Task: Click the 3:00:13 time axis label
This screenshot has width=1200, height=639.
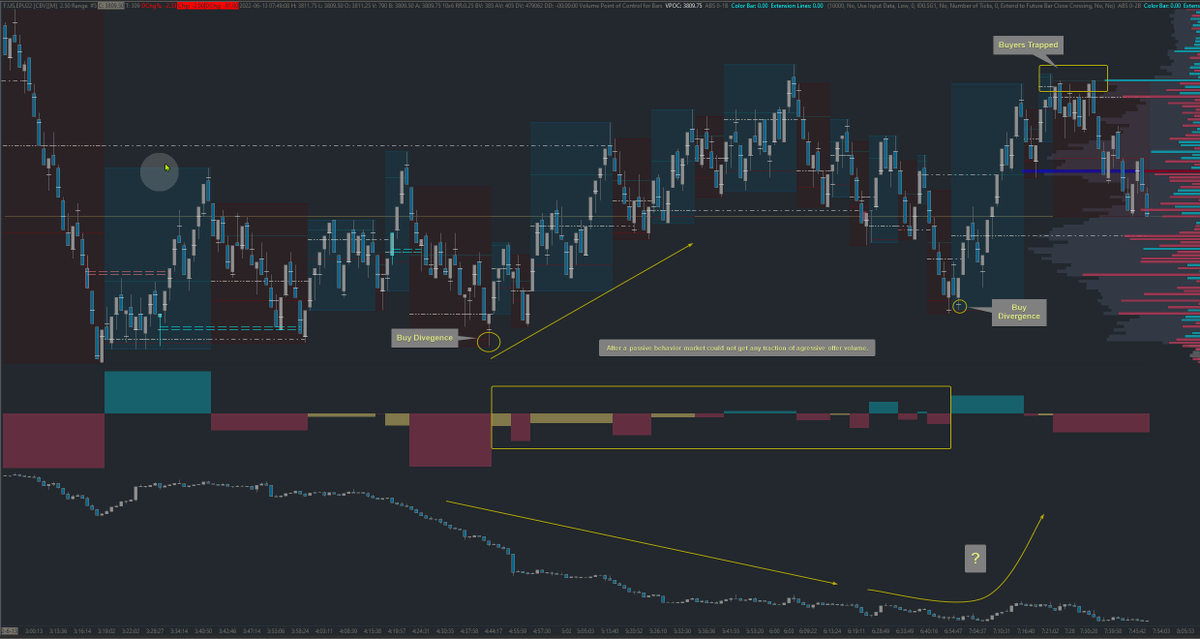Action: pos(34,631)
